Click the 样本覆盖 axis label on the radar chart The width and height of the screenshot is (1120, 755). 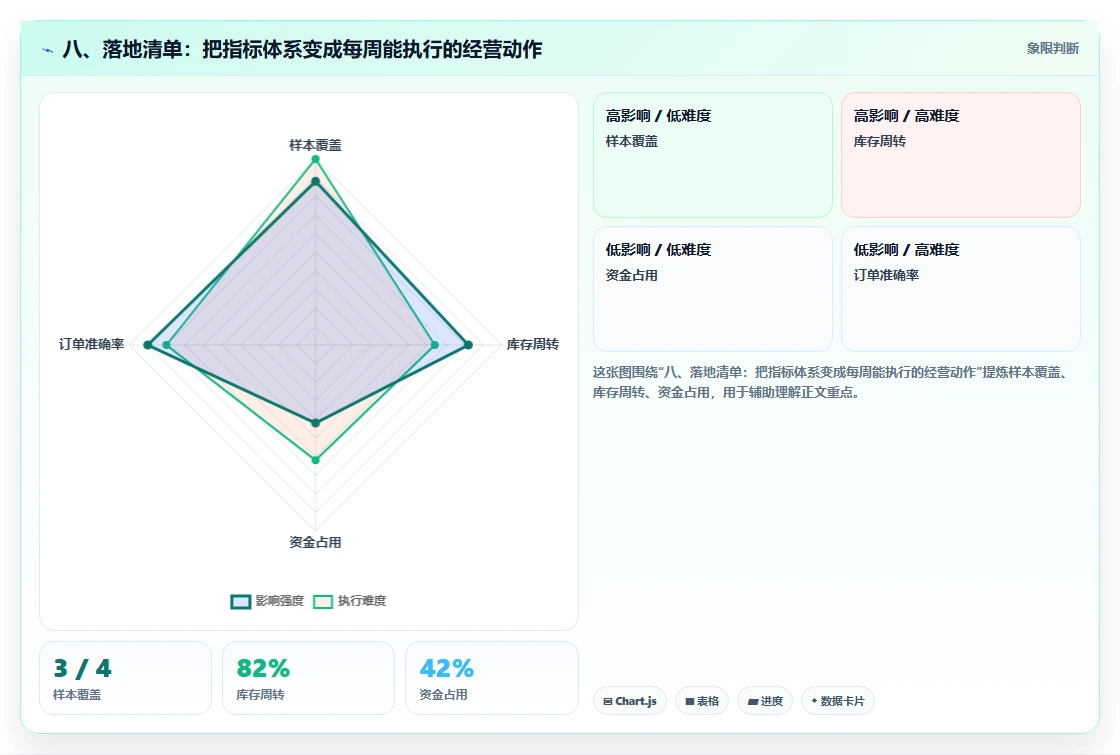point(315,145)
